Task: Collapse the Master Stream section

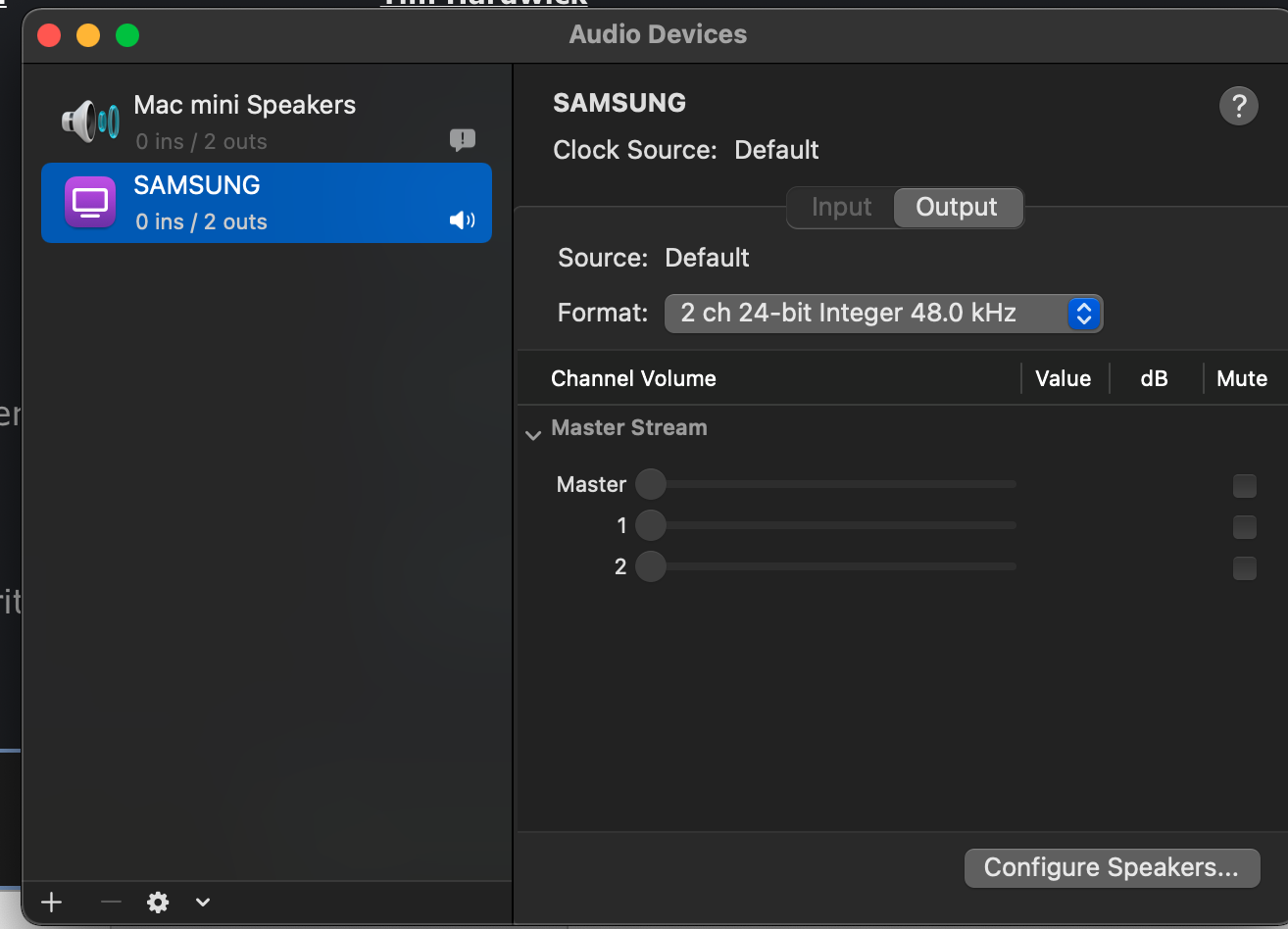Action: coord(533,434)
